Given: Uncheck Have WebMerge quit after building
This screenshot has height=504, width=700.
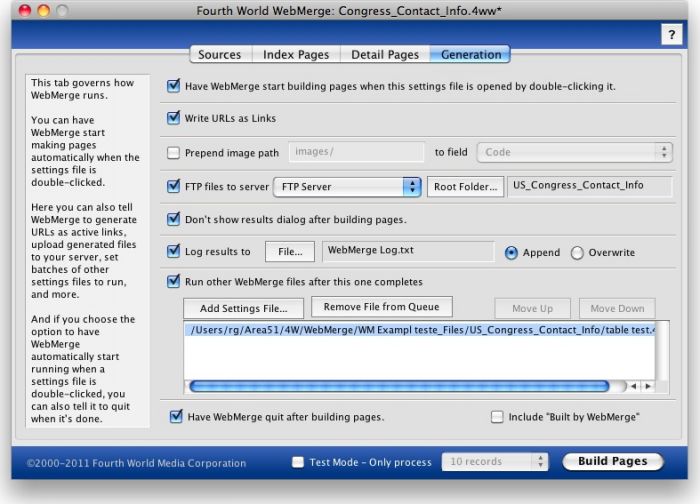Looking at the screenshot, I should click(x=176, y=417).
